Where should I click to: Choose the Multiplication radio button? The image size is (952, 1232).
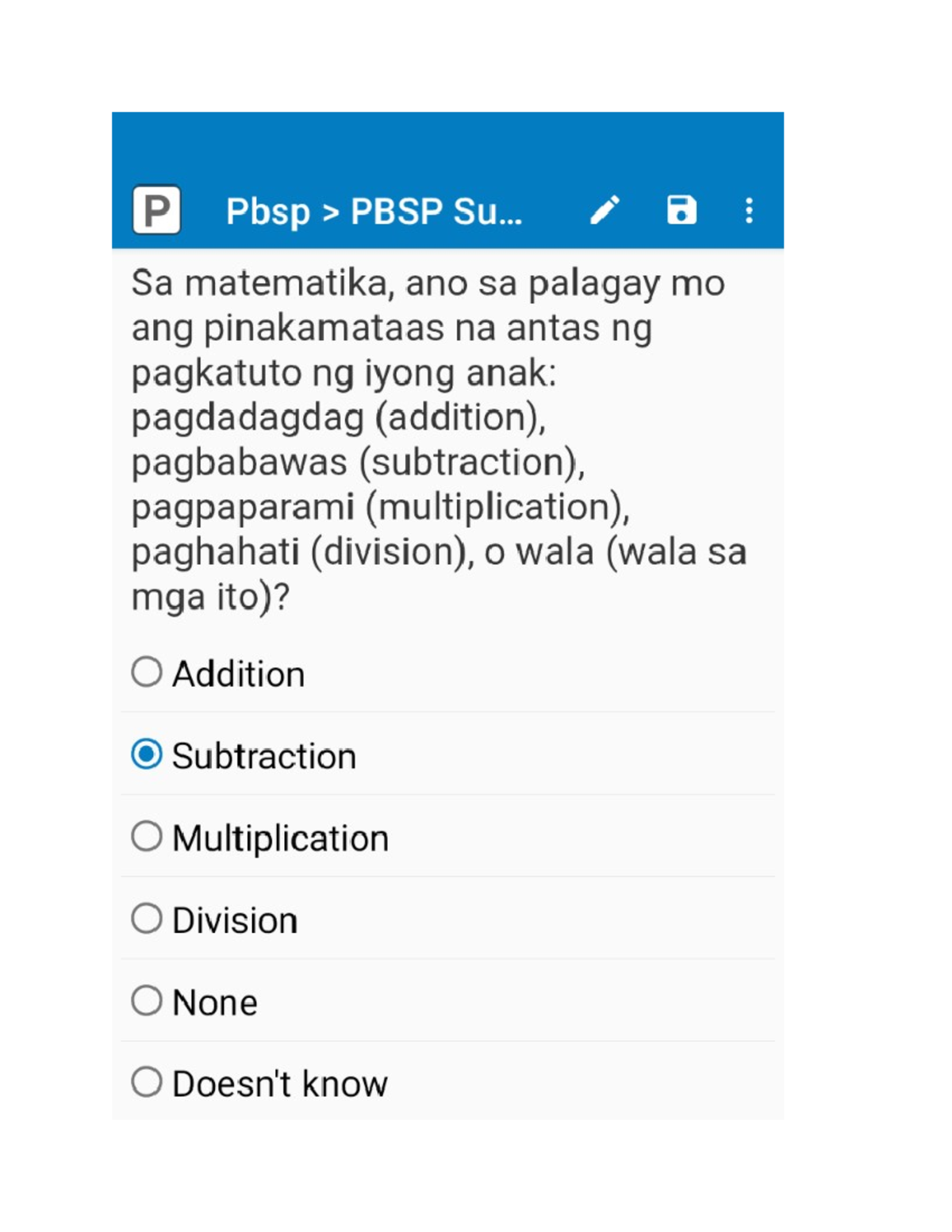[147, 836]
